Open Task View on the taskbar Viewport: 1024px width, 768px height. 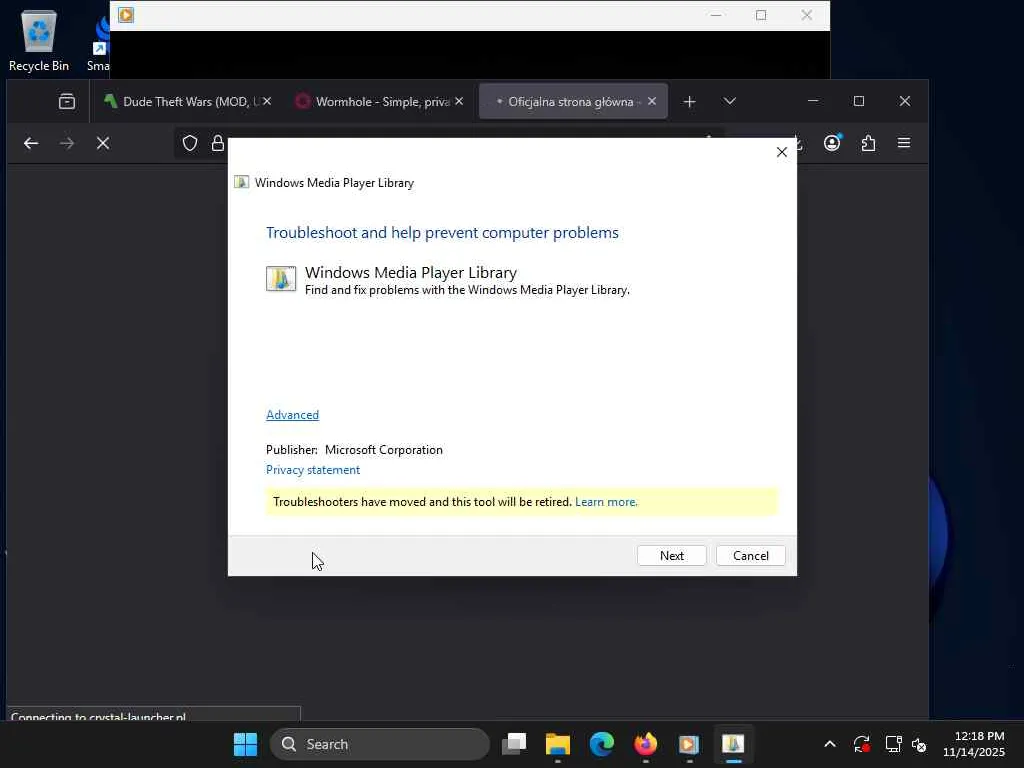(514, 744)
